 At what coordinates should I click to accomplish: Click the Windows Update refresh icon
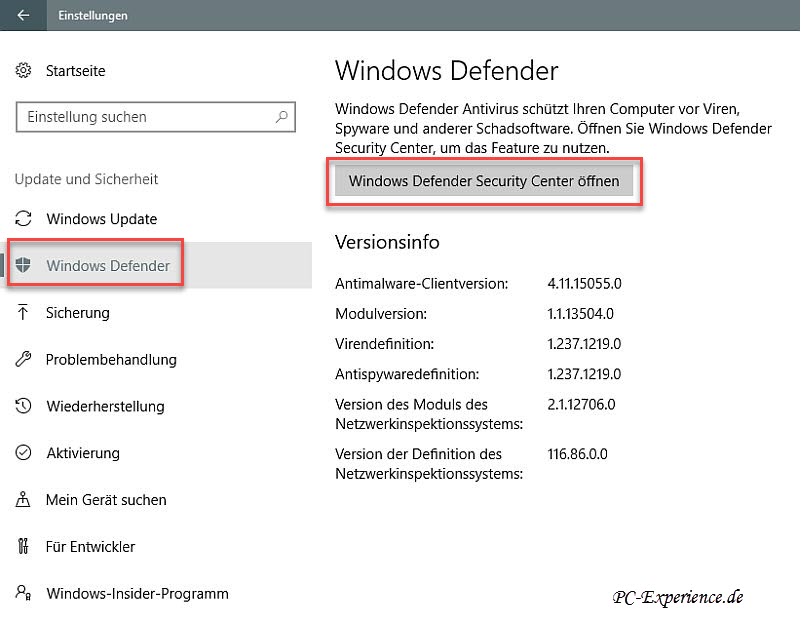pos(23,218)
